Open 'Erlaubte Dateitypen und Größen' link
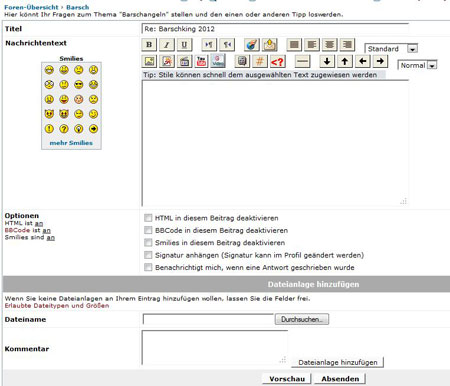Viewport: 450px width, 386px height. tap(57, 306)
